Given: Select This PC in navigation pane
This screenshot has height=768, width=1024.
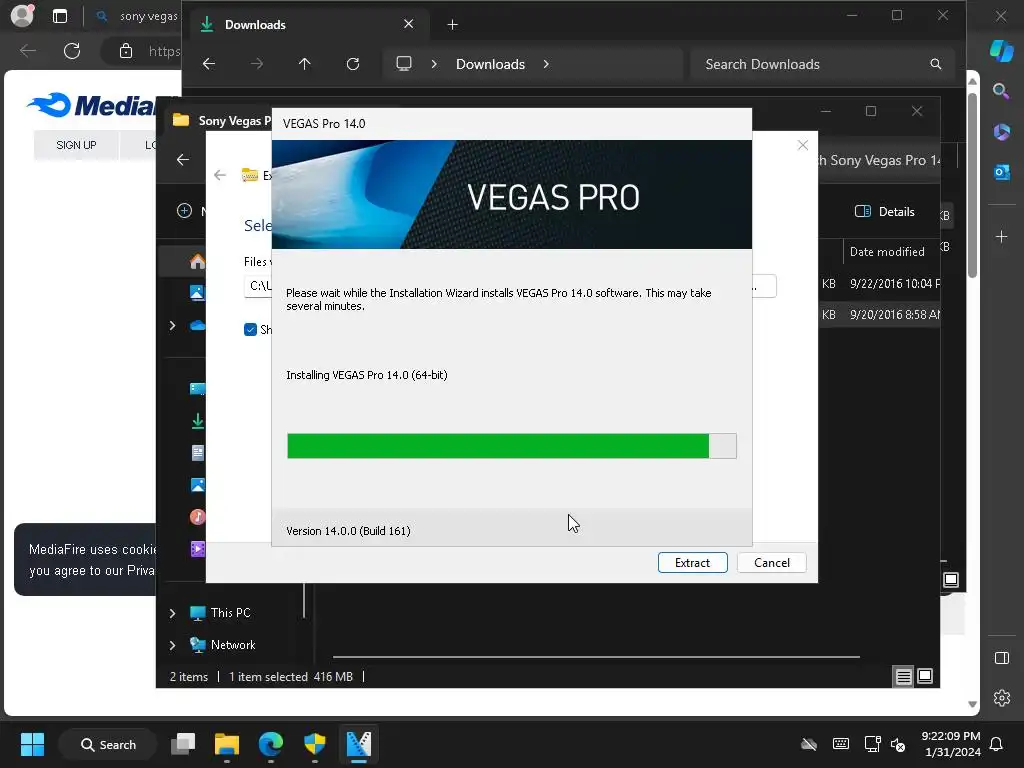Looking at the screenshot, I should click(231, 613).
